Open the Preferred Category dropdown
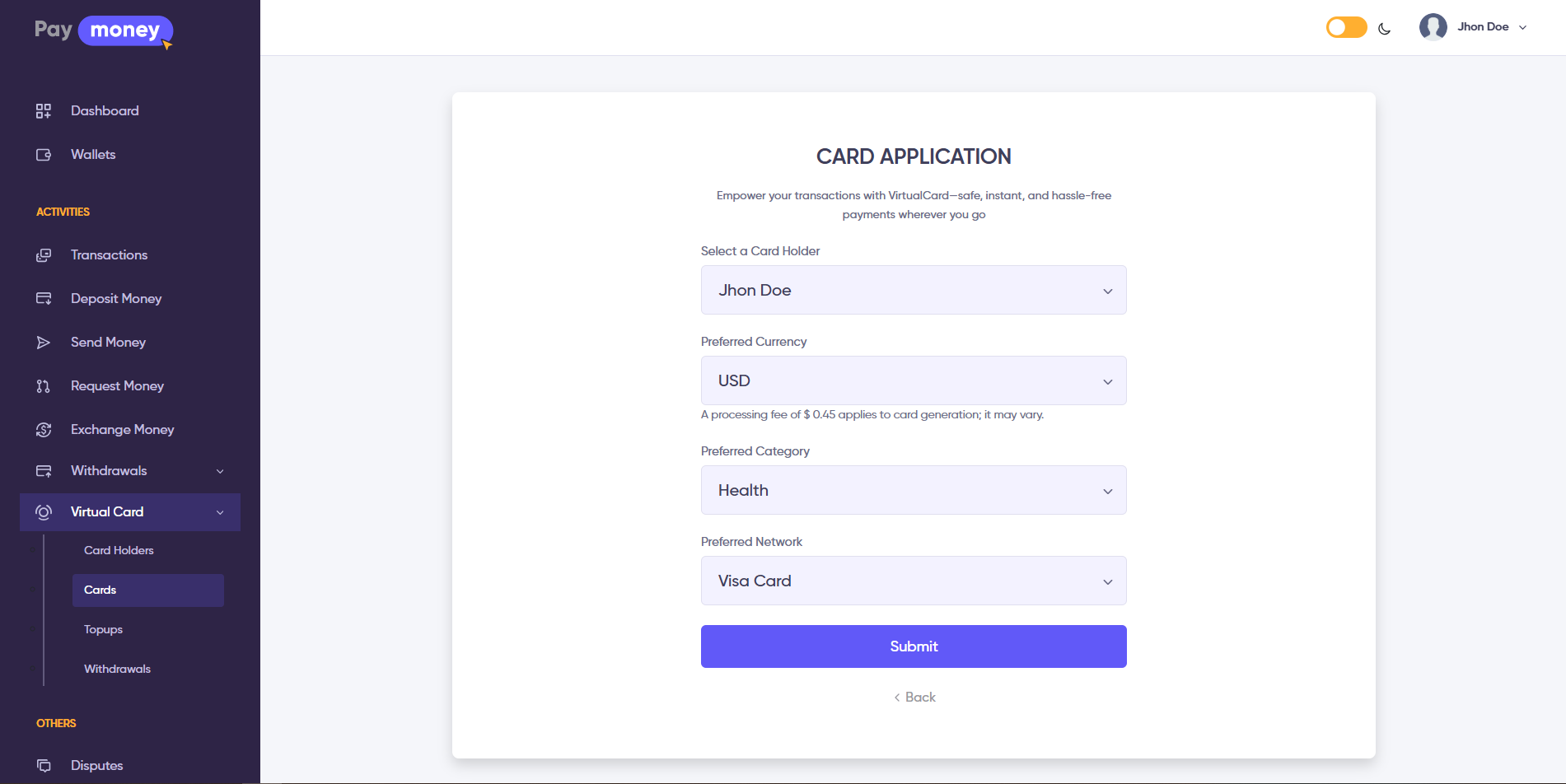The image size is (1566, 784). [913, 490]
